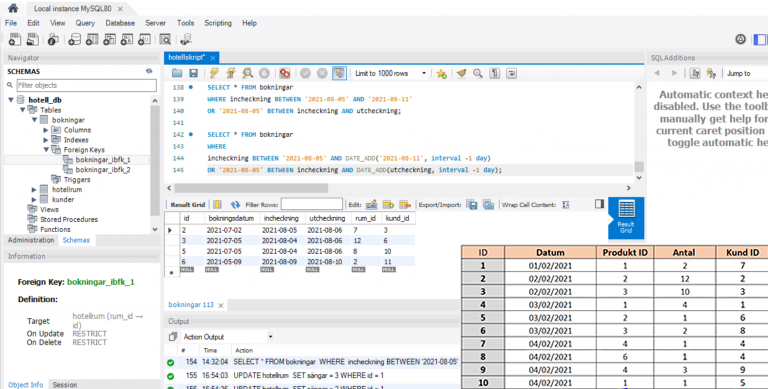The height and width of the screenshot is (389, 768).
Task: Open an SQL script file in new tab
Action: tap(33, 40)
